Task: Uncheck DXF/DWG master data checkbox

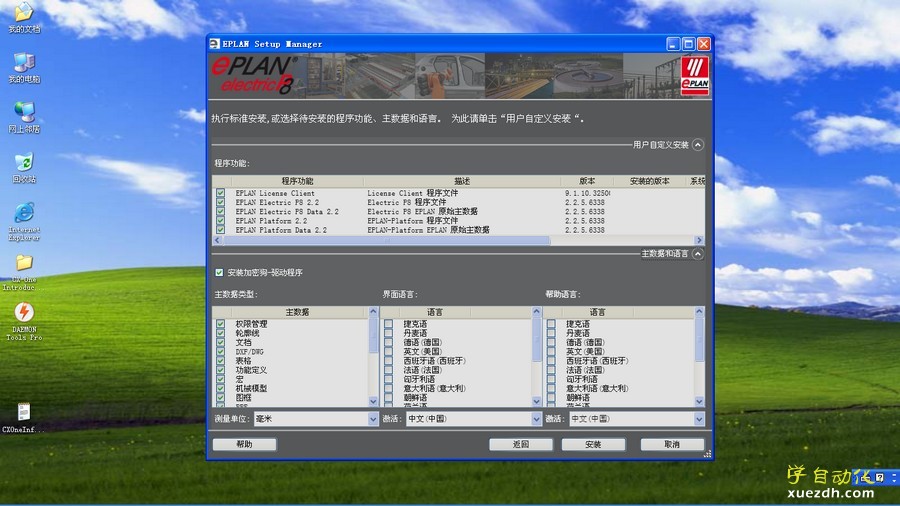Action: point(220,352)
